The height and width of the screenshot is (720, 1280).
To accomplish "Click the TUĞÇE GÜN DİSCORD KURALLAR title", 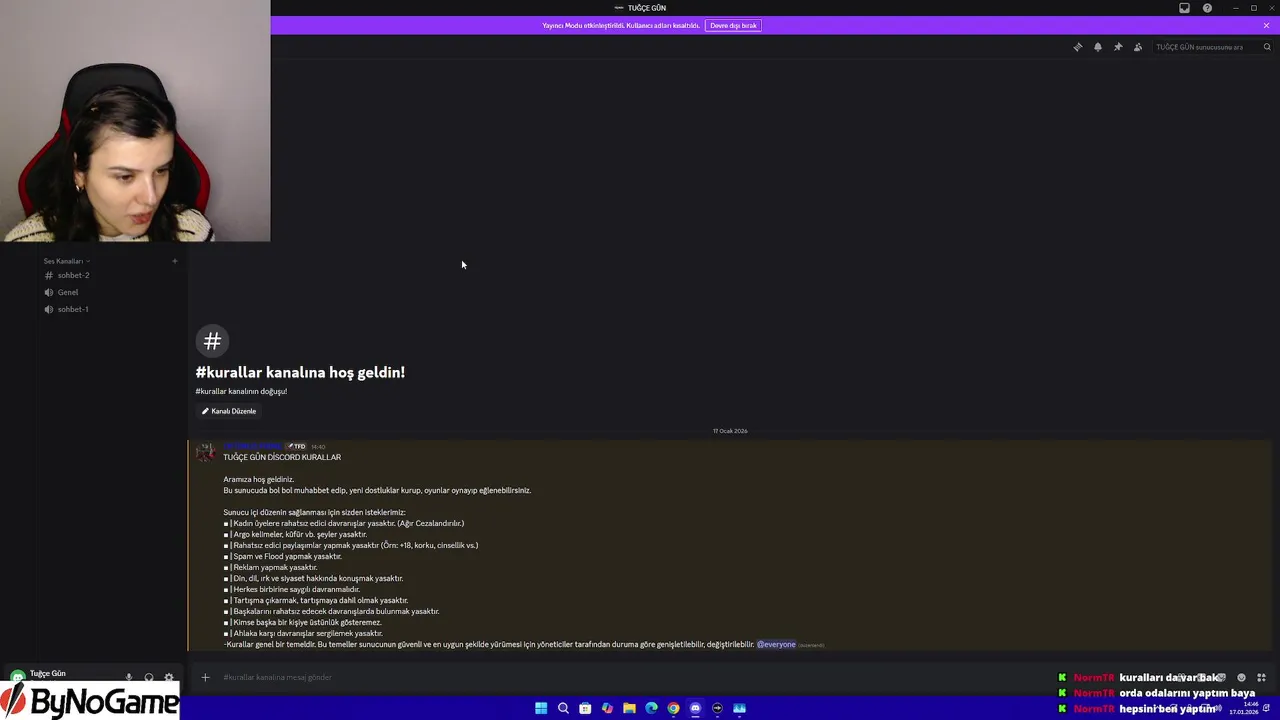I will click(x=282, y=457).
